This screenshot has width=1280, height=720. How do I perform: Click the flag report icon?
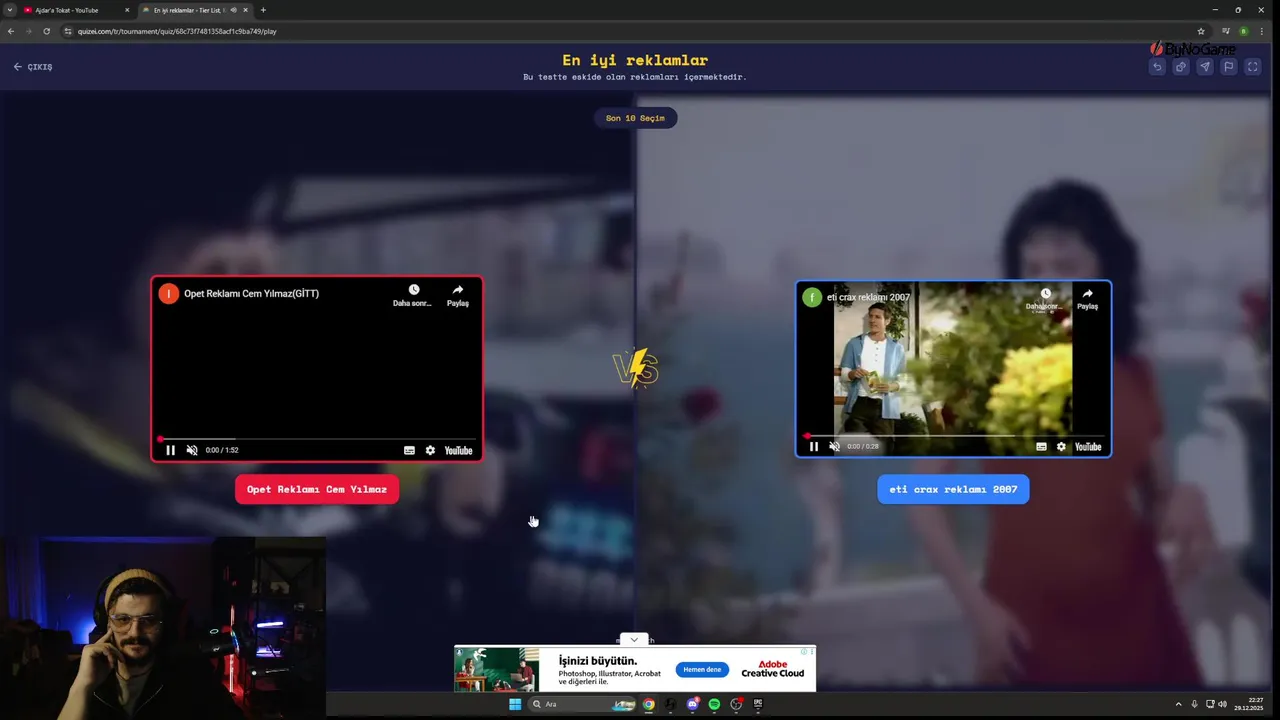coord(1229,67)
